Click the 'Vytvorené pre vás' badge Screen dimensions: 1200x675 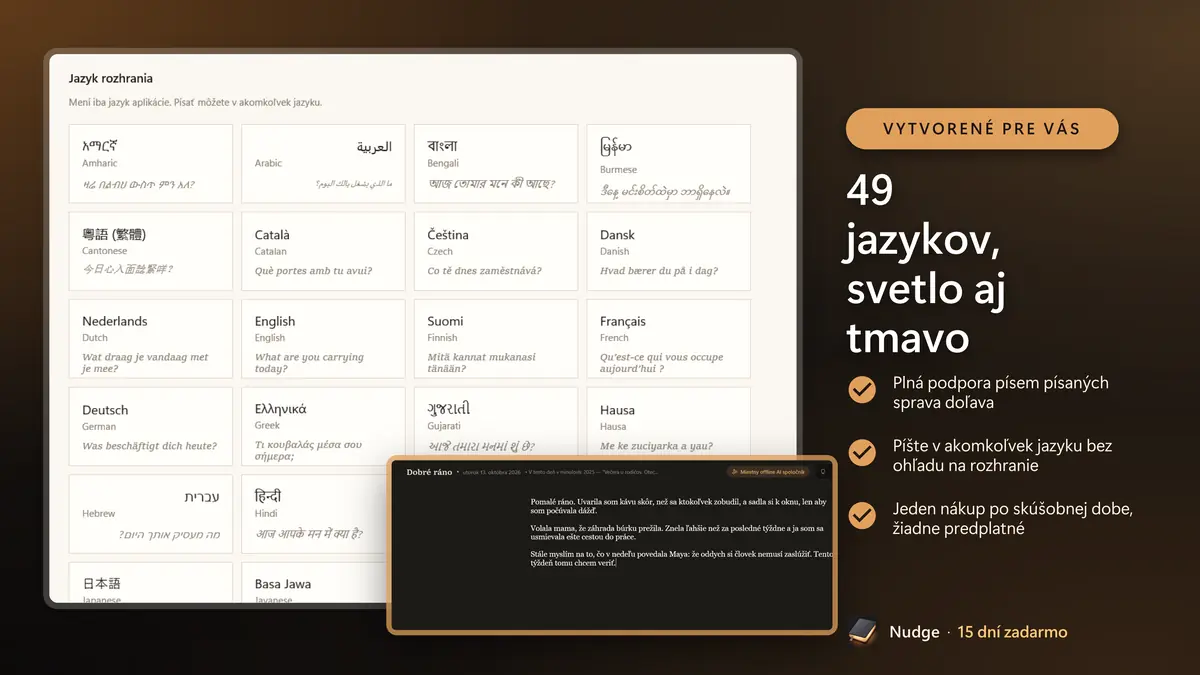click(982, 128)
